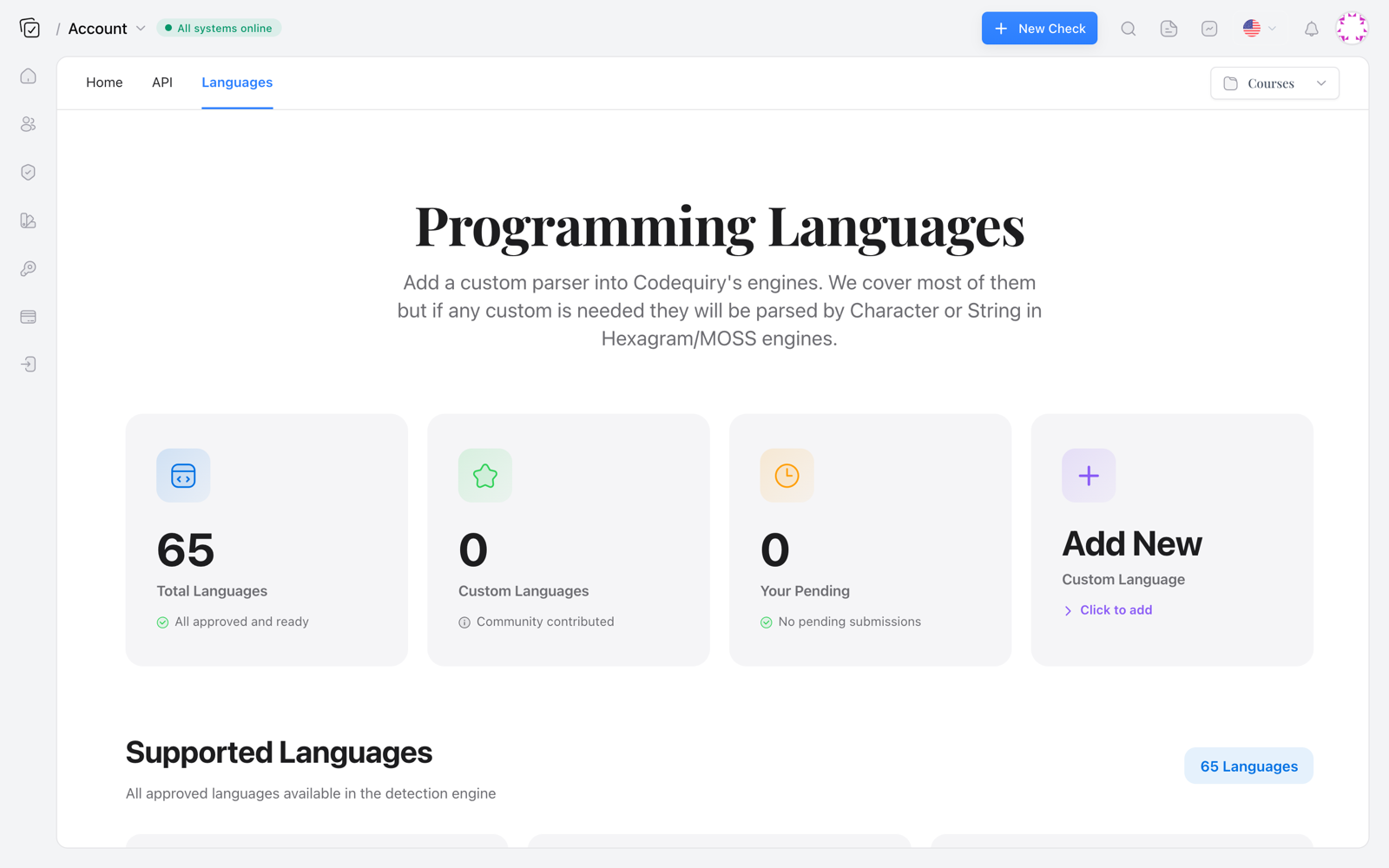The height and width of the screenshot is (868, 1389).
Task: Click the 65 Languages badge
Action: coord(1248,766)
